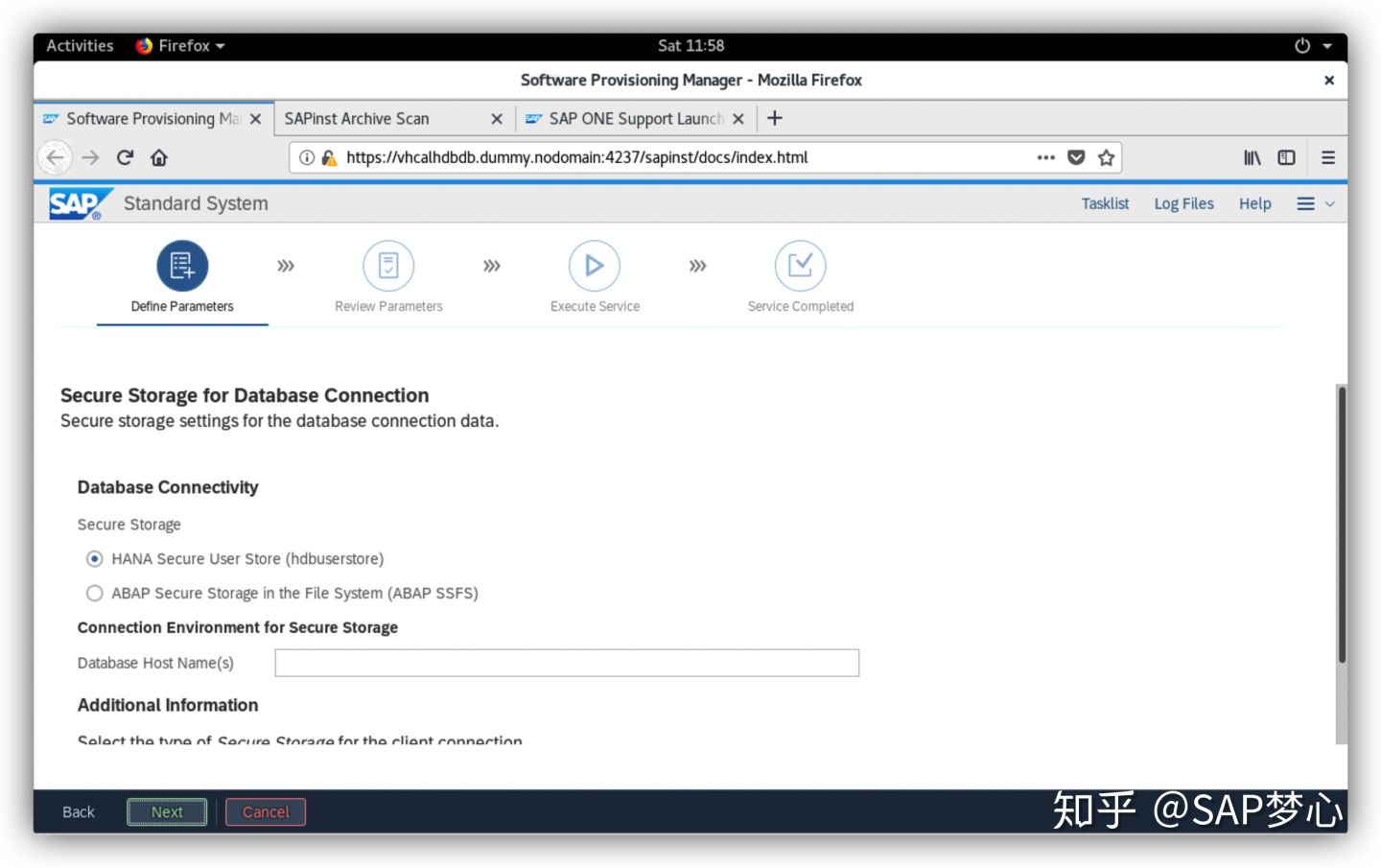
Task: Toggle the Firefox sidebar
Action: click(1287, 157)
